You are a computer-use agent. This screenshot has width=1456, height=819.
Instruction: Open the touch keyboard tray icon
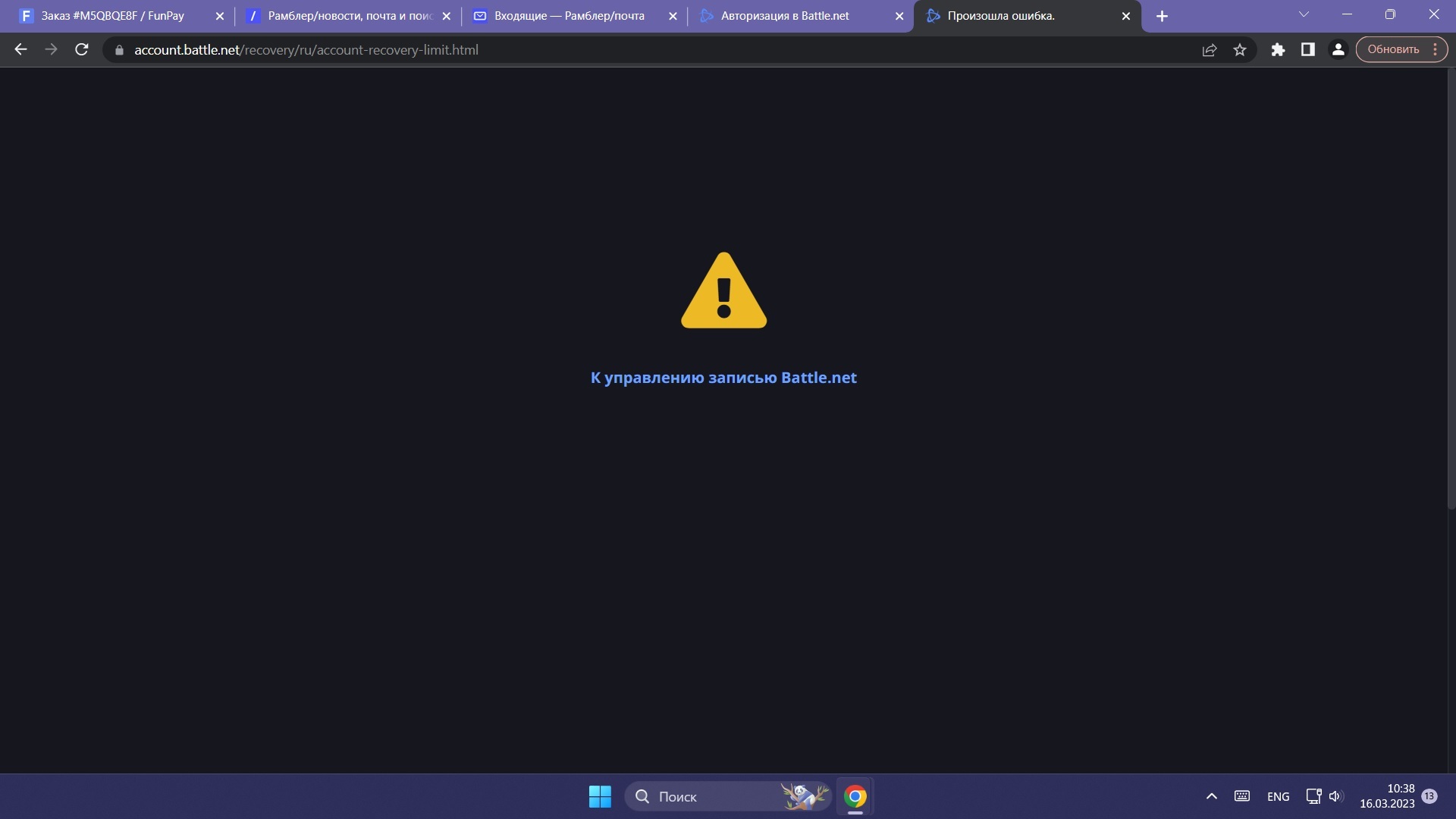[x=1242, y=796]
